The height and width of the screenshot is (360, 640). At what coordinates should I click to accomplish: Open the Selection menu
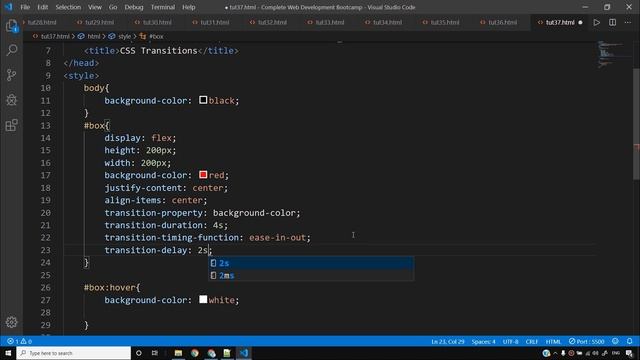[68, 7]
